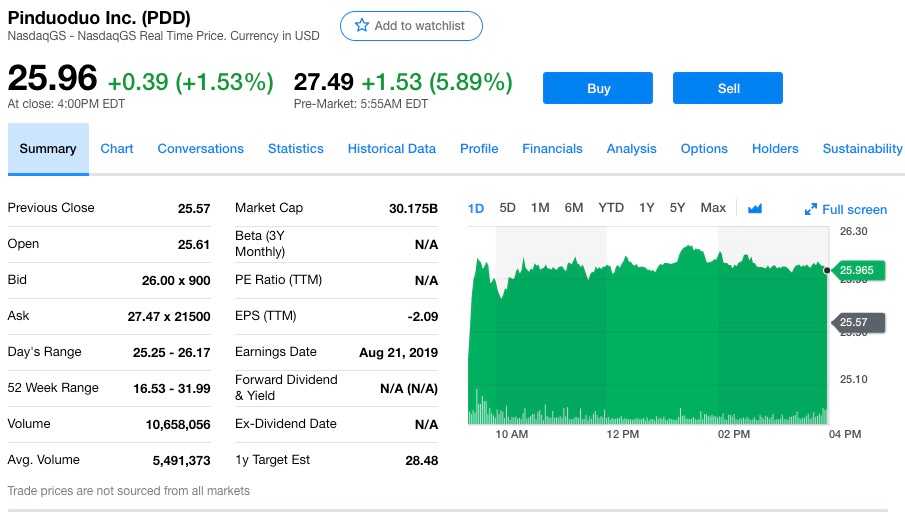Click the Day's Range value 25.25 - 26.17
This screenshot has width=905, height=514.
tap(171, 352)
